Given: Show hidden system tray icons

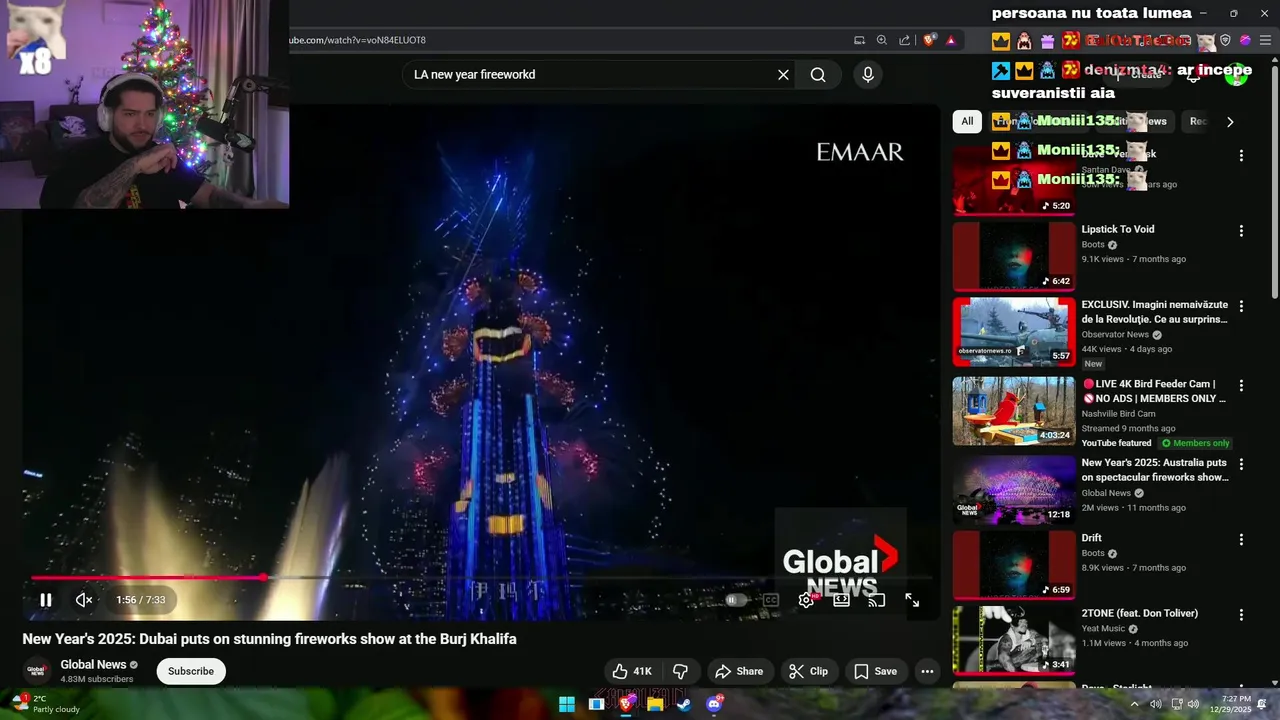Looking at the screenshot, I should point(1134,704).
